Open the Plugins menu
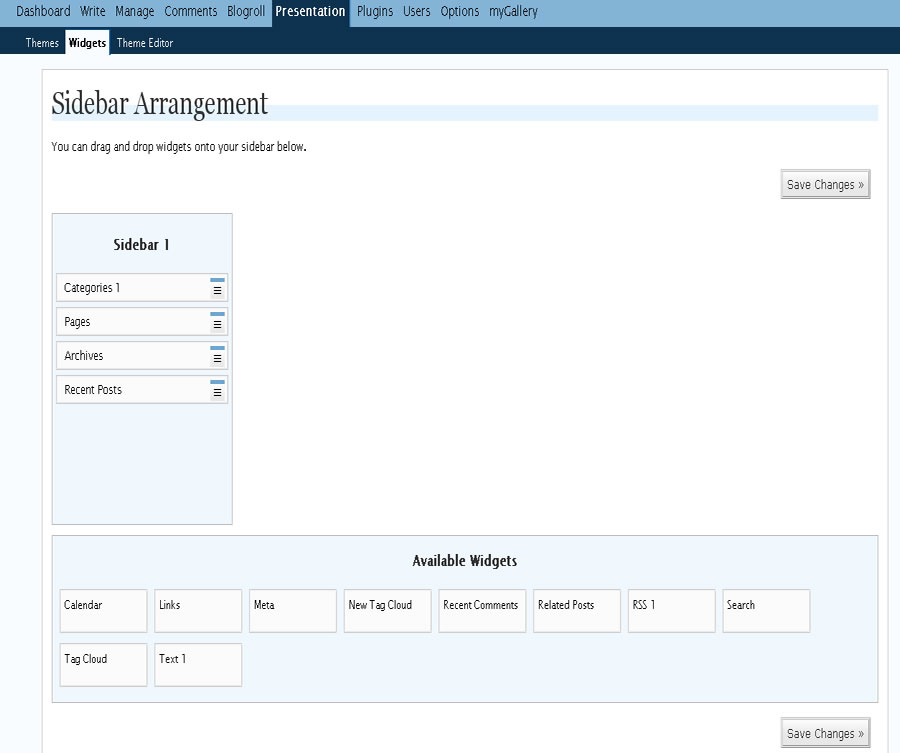This screenshot has height=753, width=900. 375,11
